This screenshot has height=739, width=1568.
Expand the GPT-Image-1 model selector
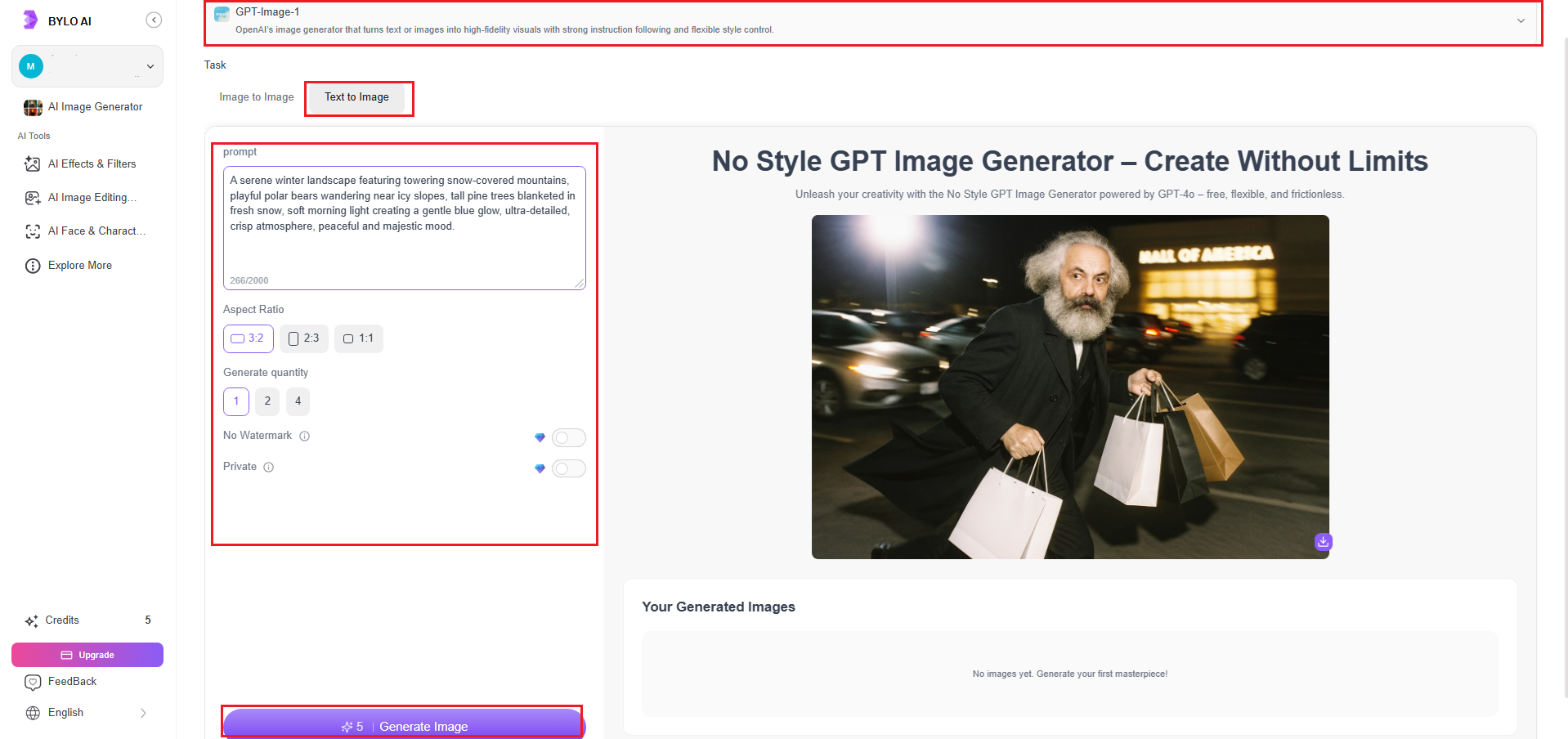click(1522, 21)
